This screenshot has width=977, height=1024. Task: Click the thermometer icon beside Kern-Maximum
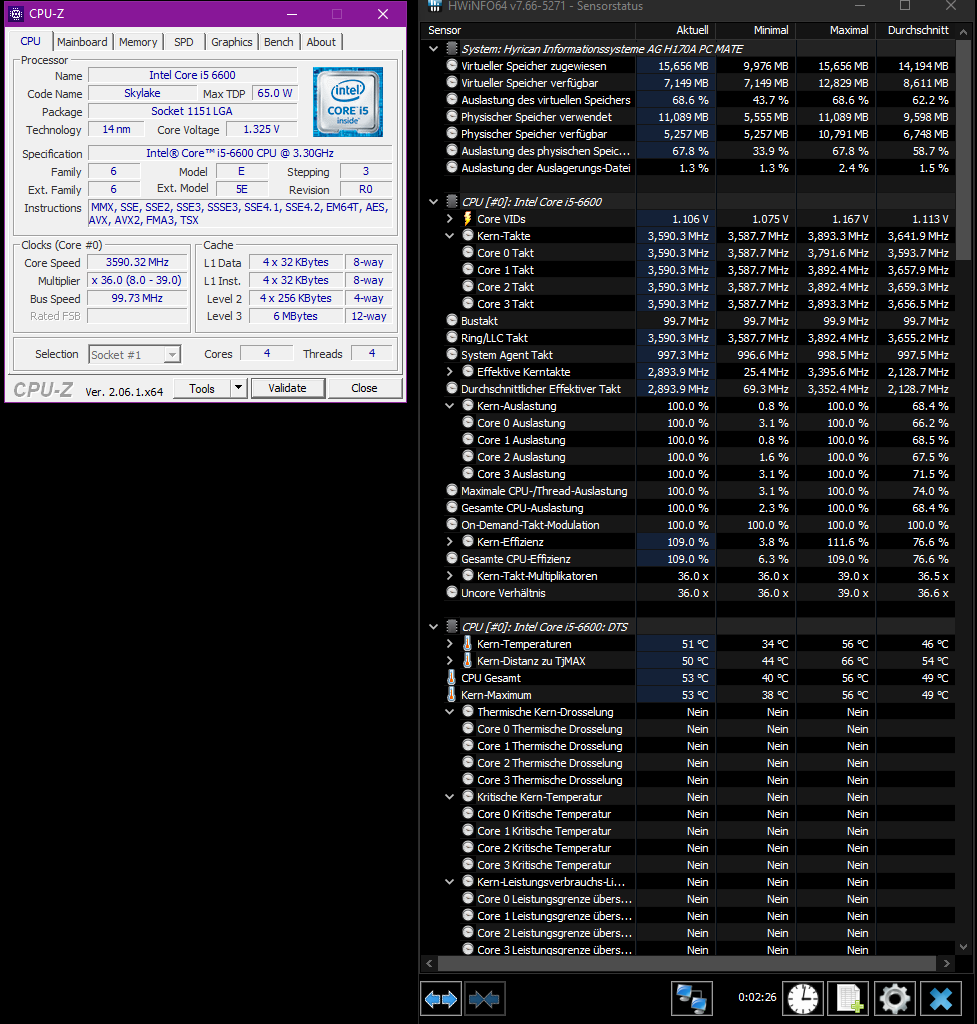[451, 695]
